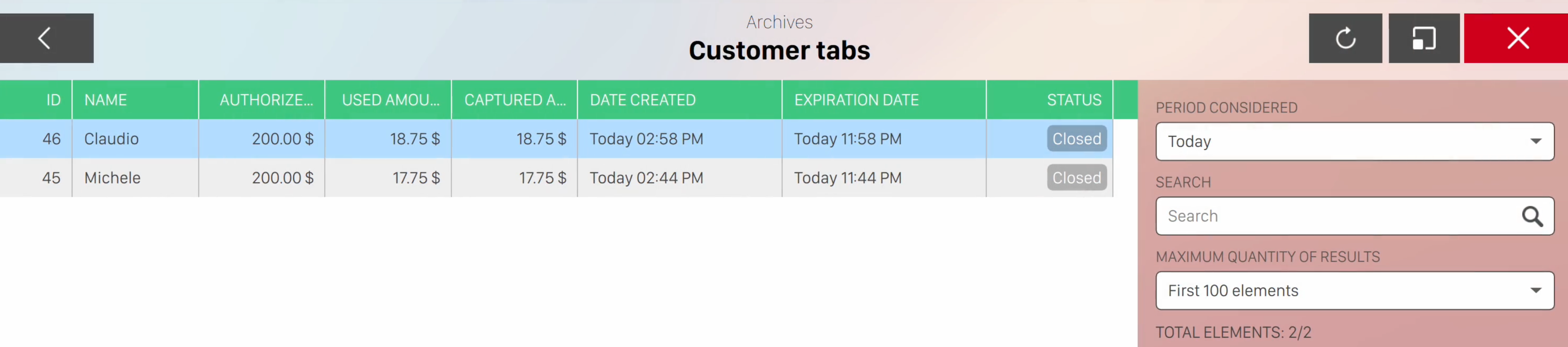The height and width of the screenshot is (347, 1568).
Task: Click the back arrow button
Action: tap(46, 38)
